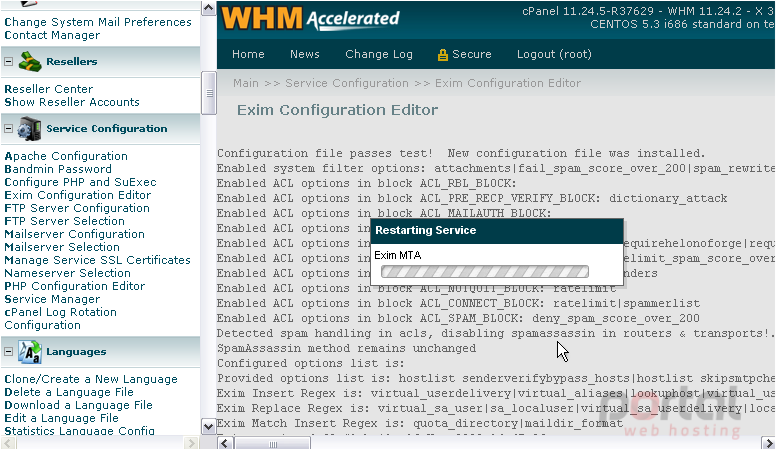Click the Languages section heading
Screen dimensions: 776x450
click(76, 351)
